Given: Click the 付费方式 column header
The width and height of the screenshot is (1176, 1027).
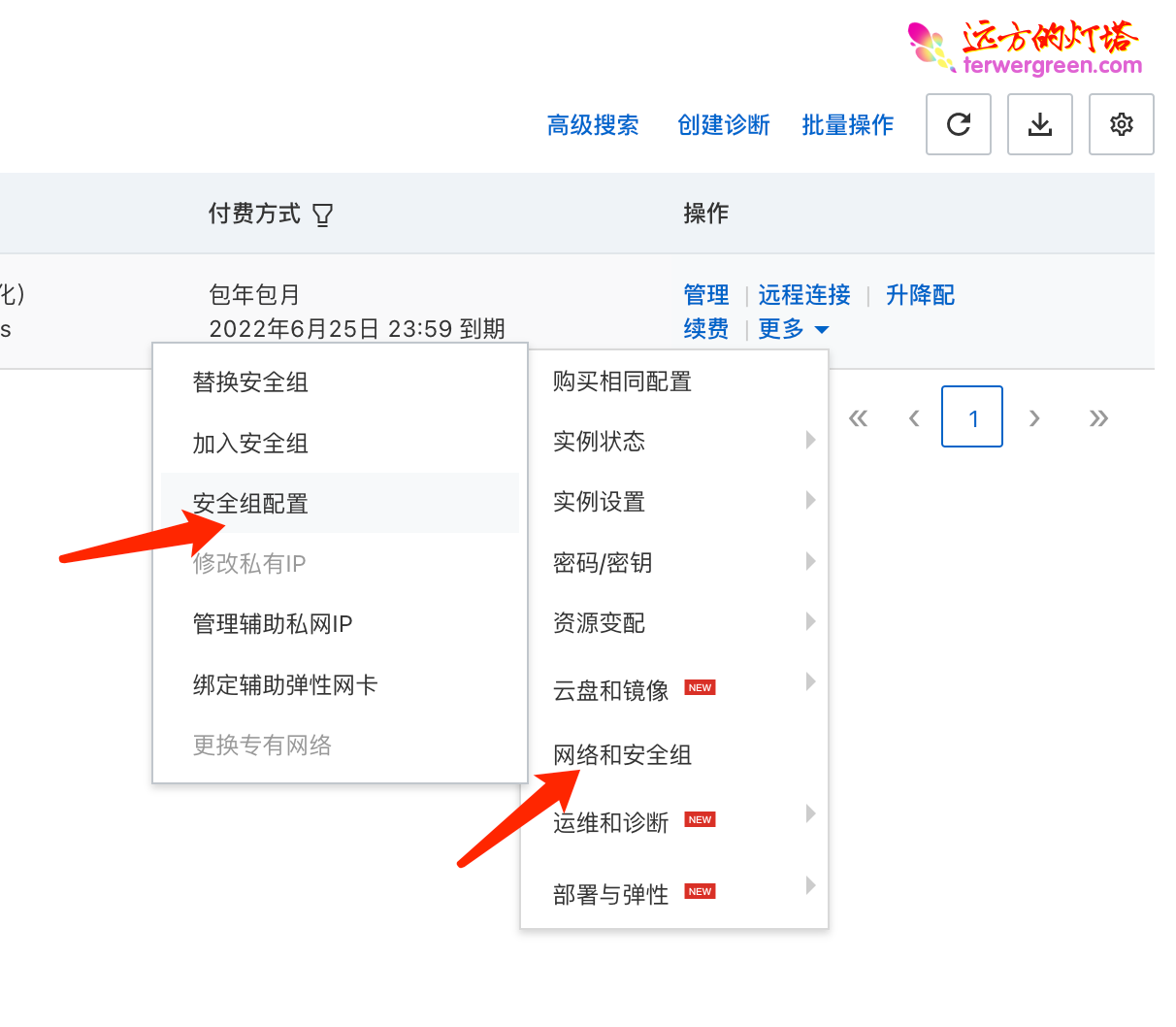Looking at the screenshot, I should tap(254, 214).
